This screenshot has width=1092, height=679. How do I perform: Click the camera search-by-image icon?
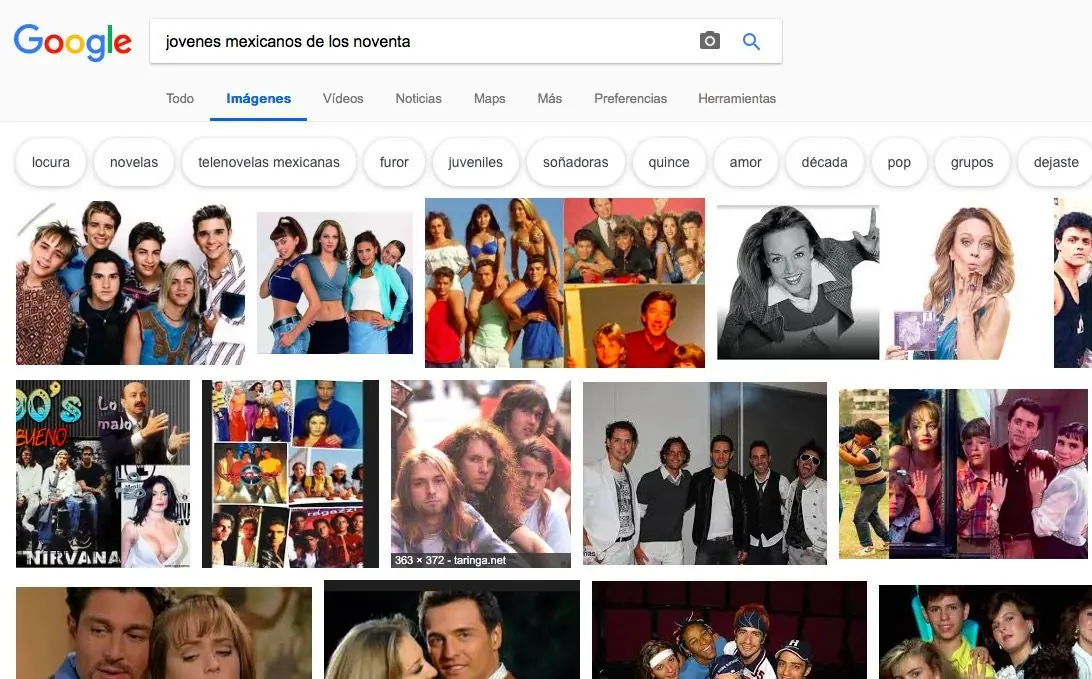point(709,40)
